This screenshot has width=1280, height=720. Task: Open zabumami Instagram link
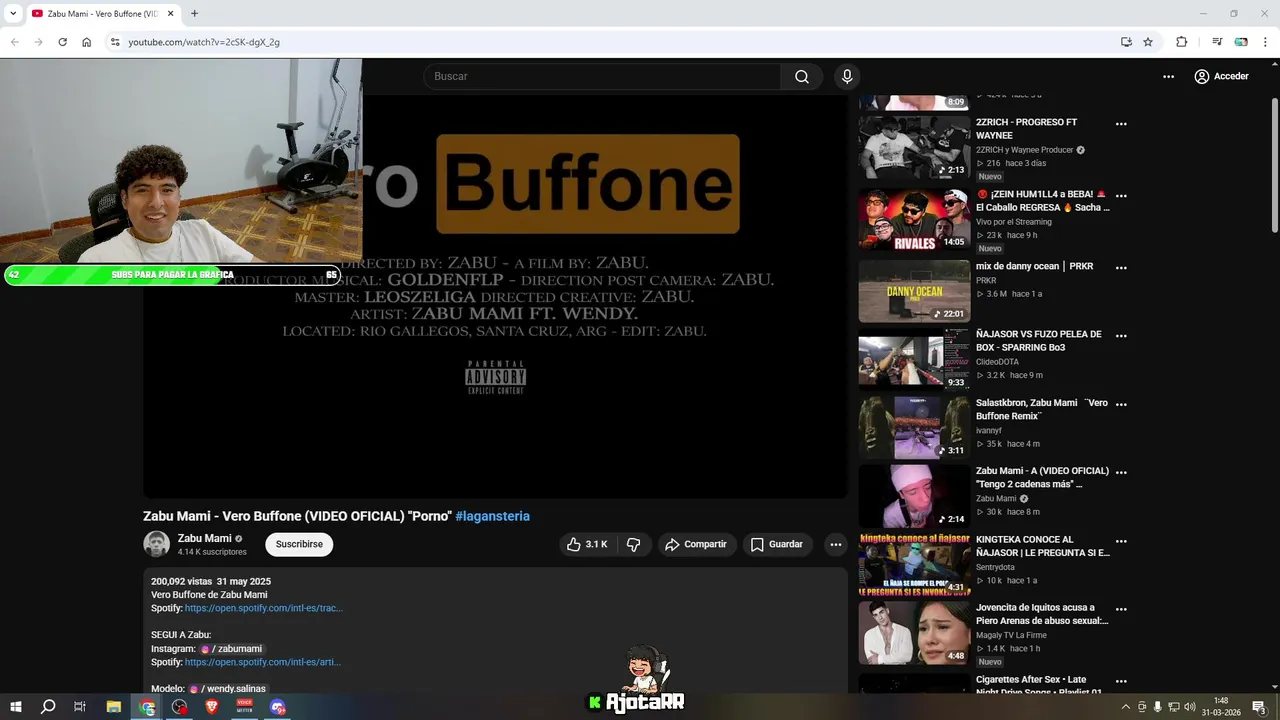(x=232, y=649)
